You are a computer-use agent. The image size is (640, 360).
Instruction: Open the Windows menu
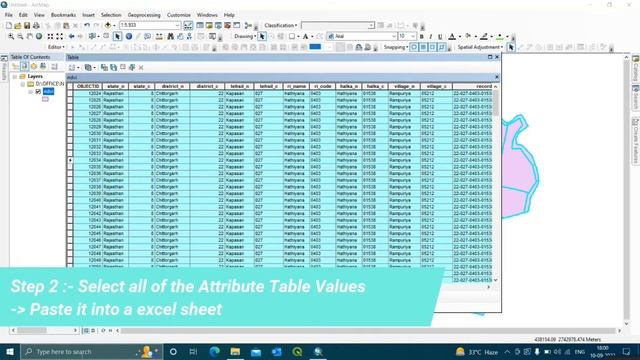click(x=207, y=15)
